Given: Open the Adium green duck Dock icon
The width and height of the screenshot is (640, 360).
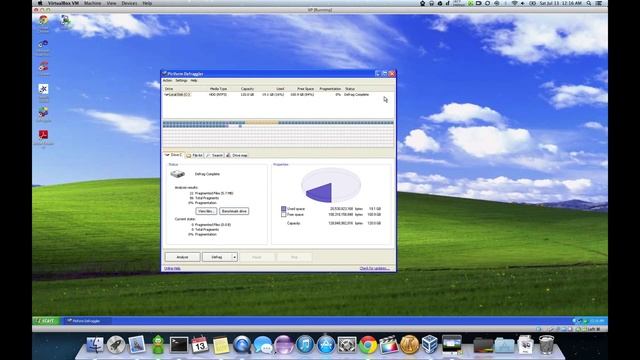Looking at the screenshot, I should tap(158, 344).
